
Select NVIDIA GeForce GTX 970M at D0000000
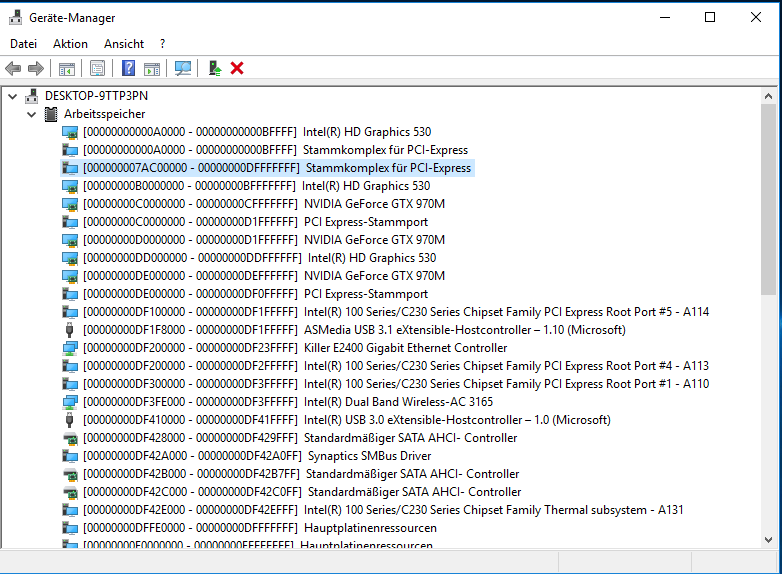click(264, 240)
